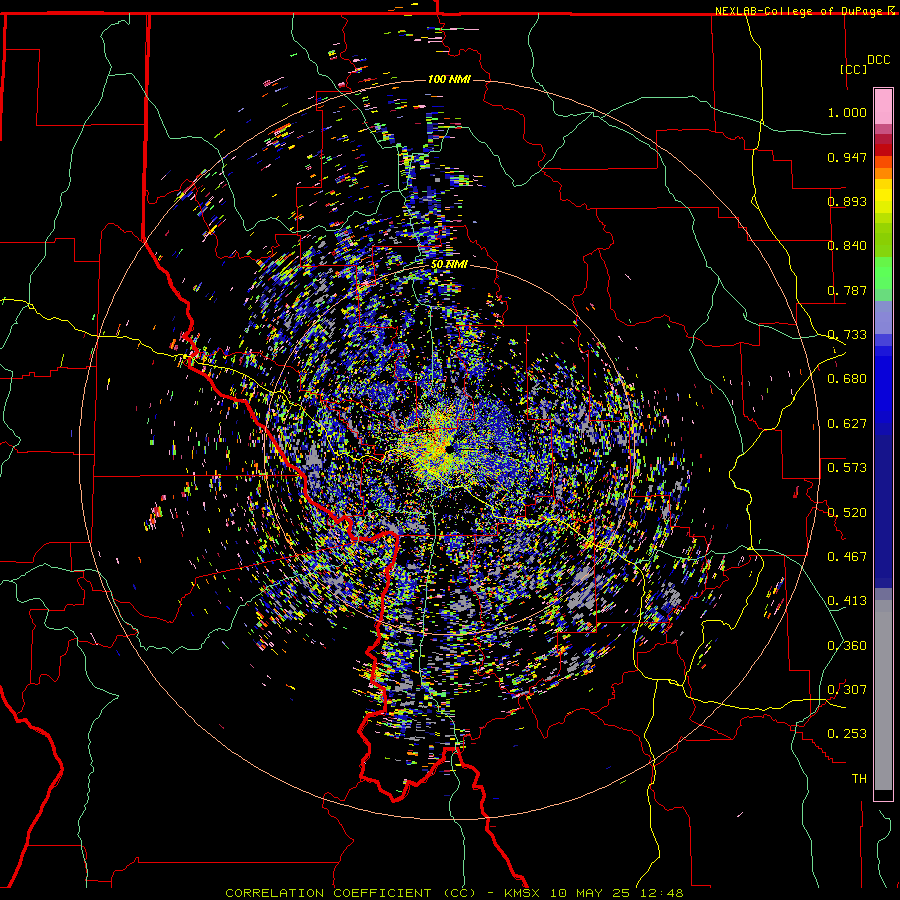This screenshot has height=900, width=900.
Task: Click the 0.787 legend value
Action: click(847, 290)
